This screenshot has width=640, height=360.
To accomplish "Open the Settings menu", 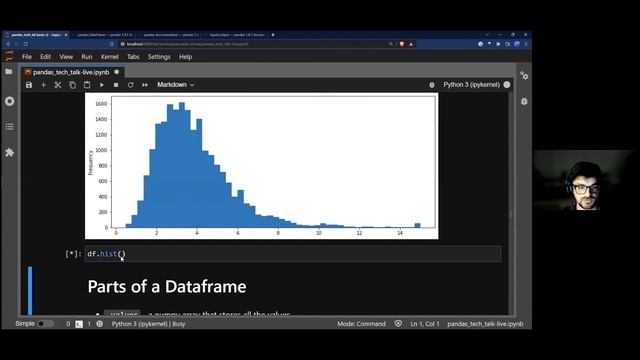I will click(159, 57).
